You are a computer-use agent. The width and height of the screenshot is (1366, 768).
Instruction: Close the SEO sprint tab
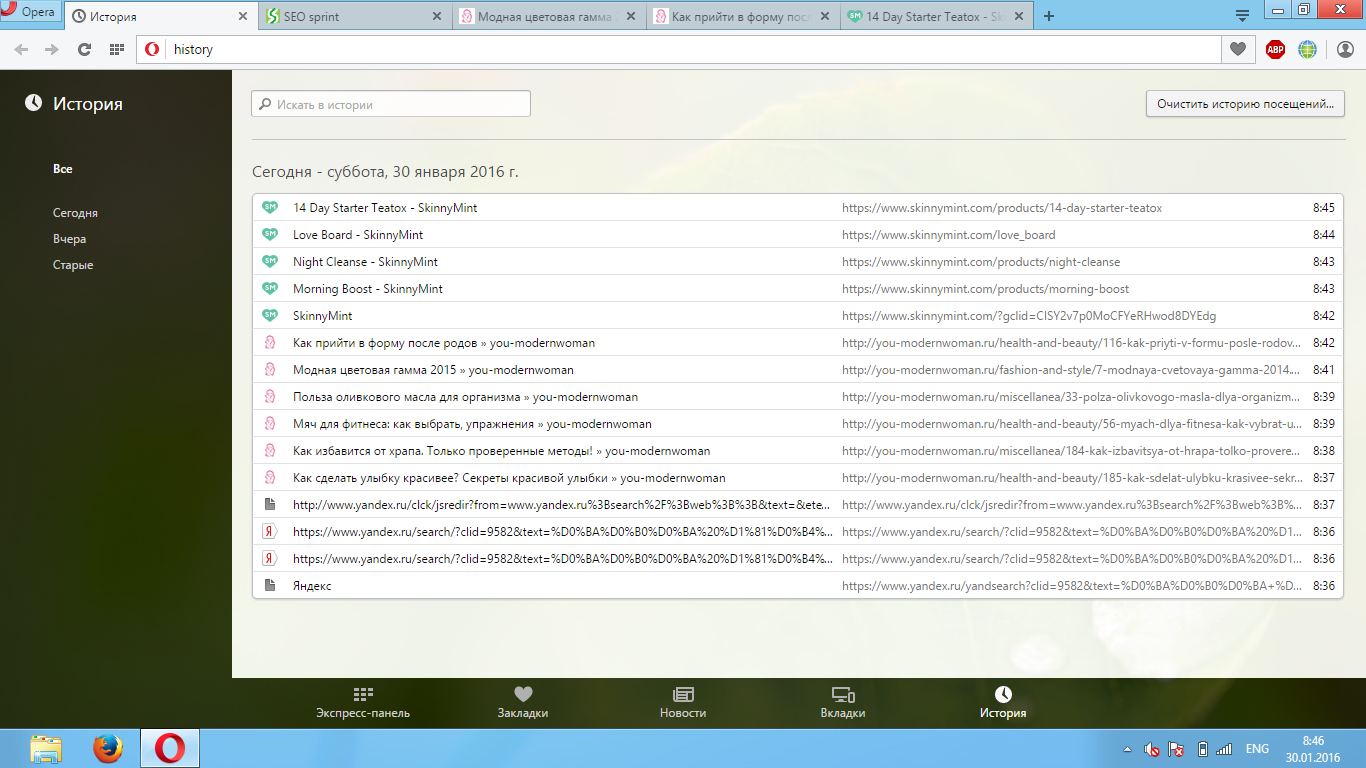[436, 16]
